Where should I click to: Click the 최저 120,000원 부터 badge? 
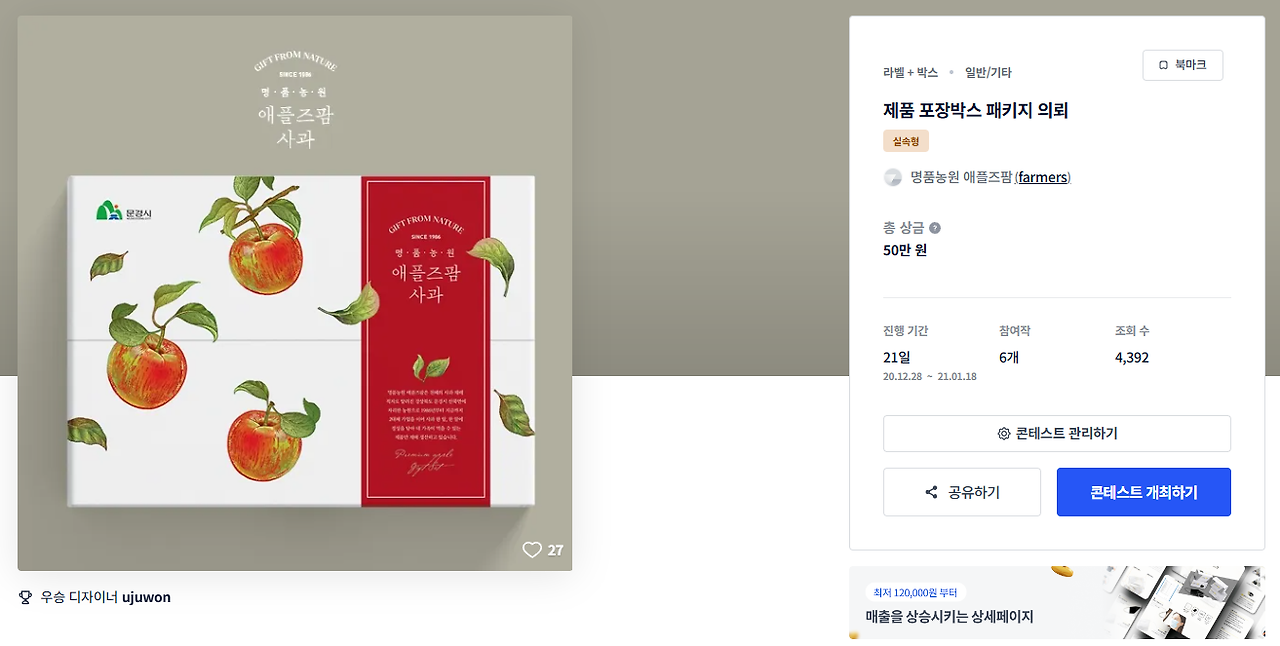pos(916,592)
